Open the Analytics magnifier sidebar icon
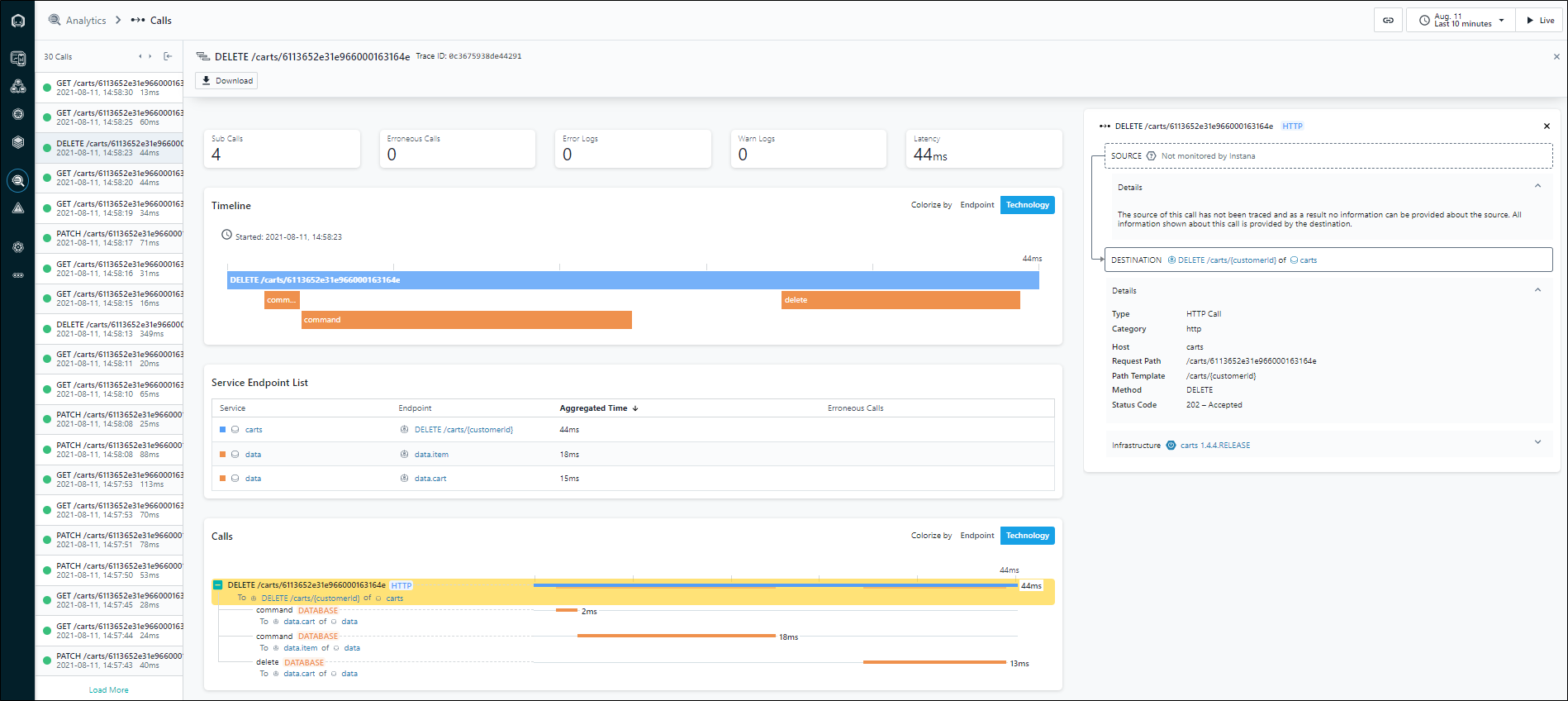The image size is (1568, 701). (x=17, y=180)
